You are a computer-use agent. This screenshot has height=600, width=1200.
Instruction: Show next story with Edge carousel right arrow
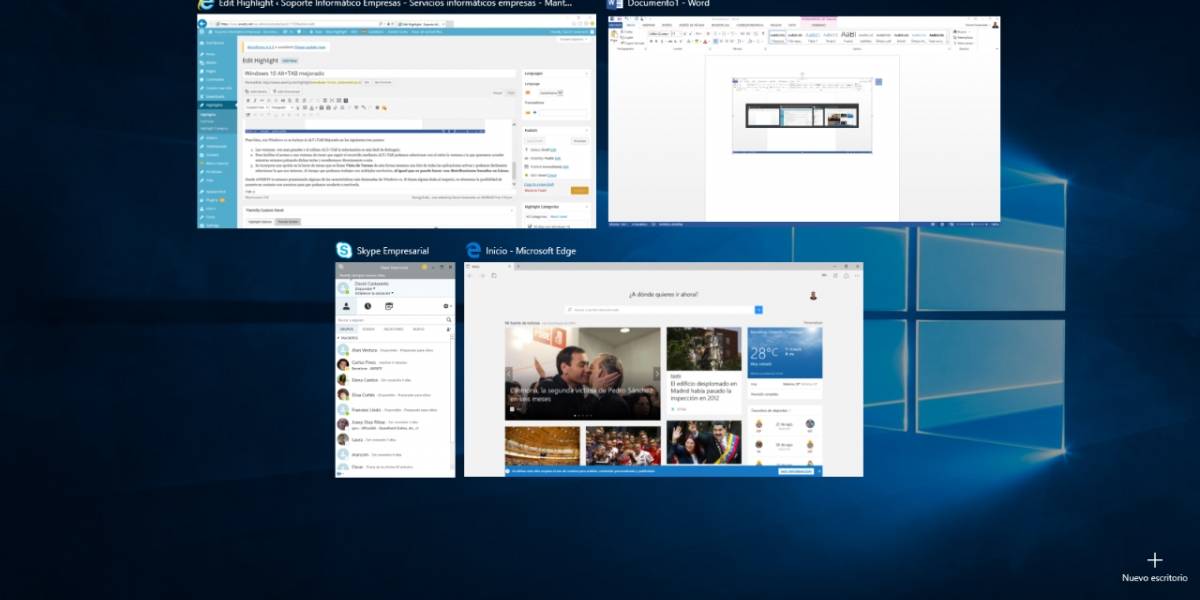655,374
